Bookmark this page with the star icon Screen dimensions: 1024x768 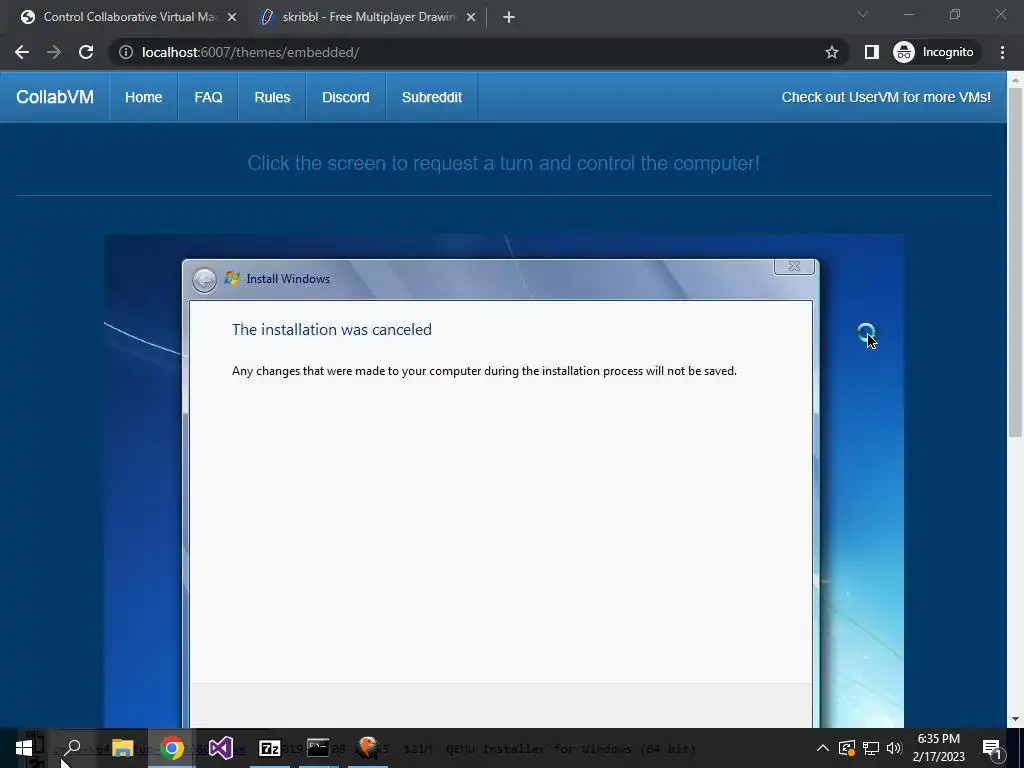831,52
